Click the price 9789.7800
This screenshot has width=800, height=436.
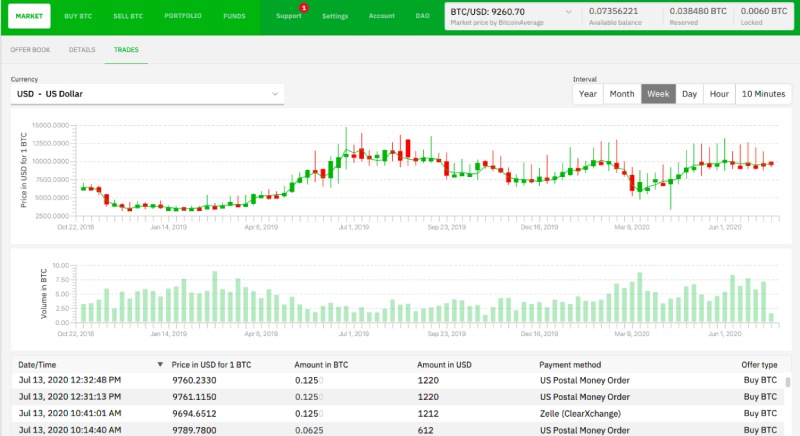coord(194,430)
